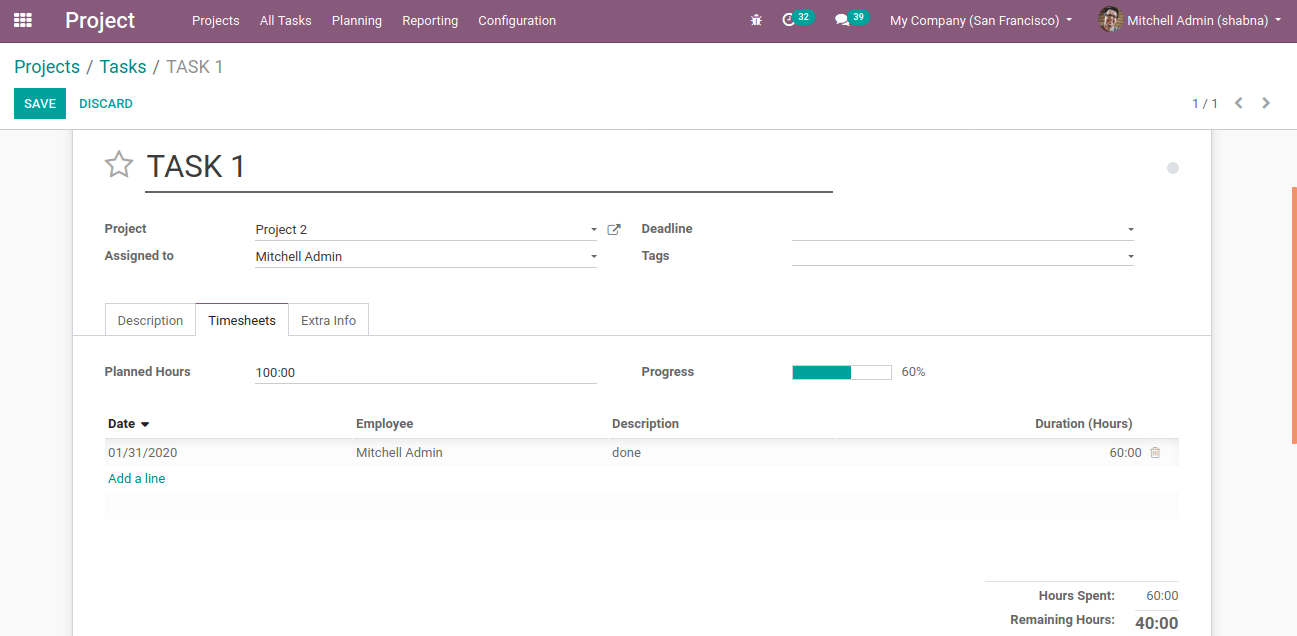Open the Tags dropdown field
This screenshot has height=636, width=1297.
point(963,256)
